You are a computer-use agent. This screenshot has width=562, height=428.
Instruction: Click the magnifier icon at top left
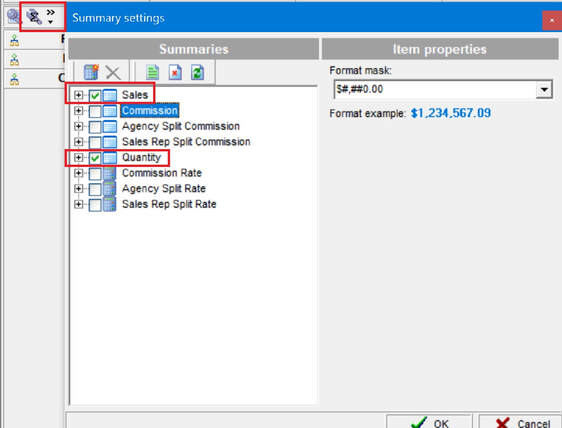13,17
